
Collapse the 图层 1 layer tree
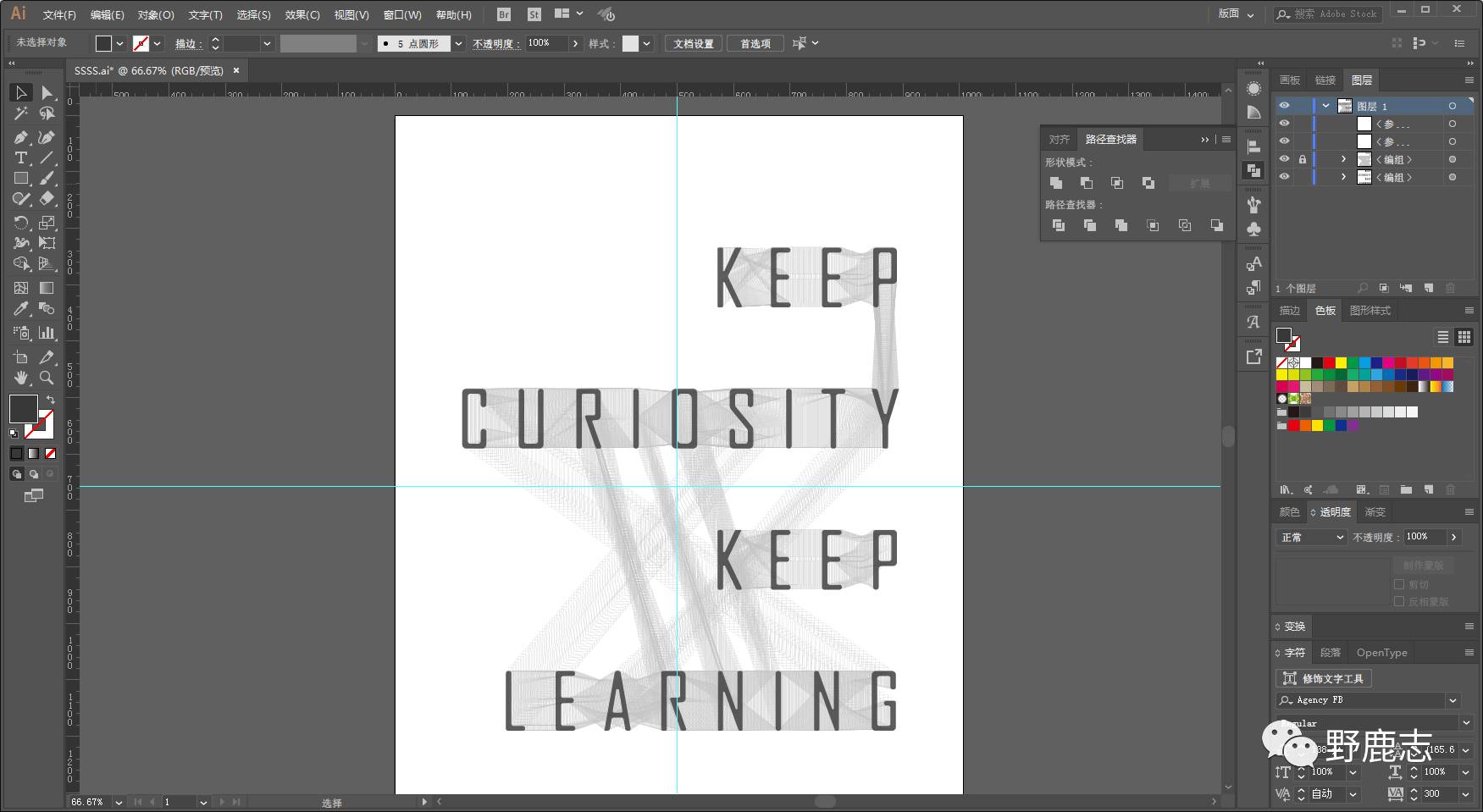click(x=1325, y=106)
